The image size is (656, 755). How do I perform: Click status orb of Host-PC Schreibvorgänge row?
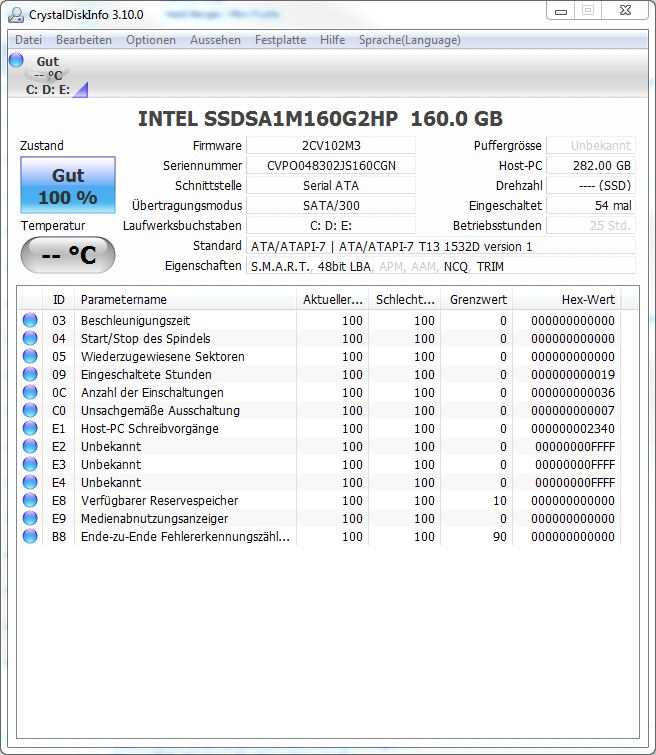click(x=30, y=428)
